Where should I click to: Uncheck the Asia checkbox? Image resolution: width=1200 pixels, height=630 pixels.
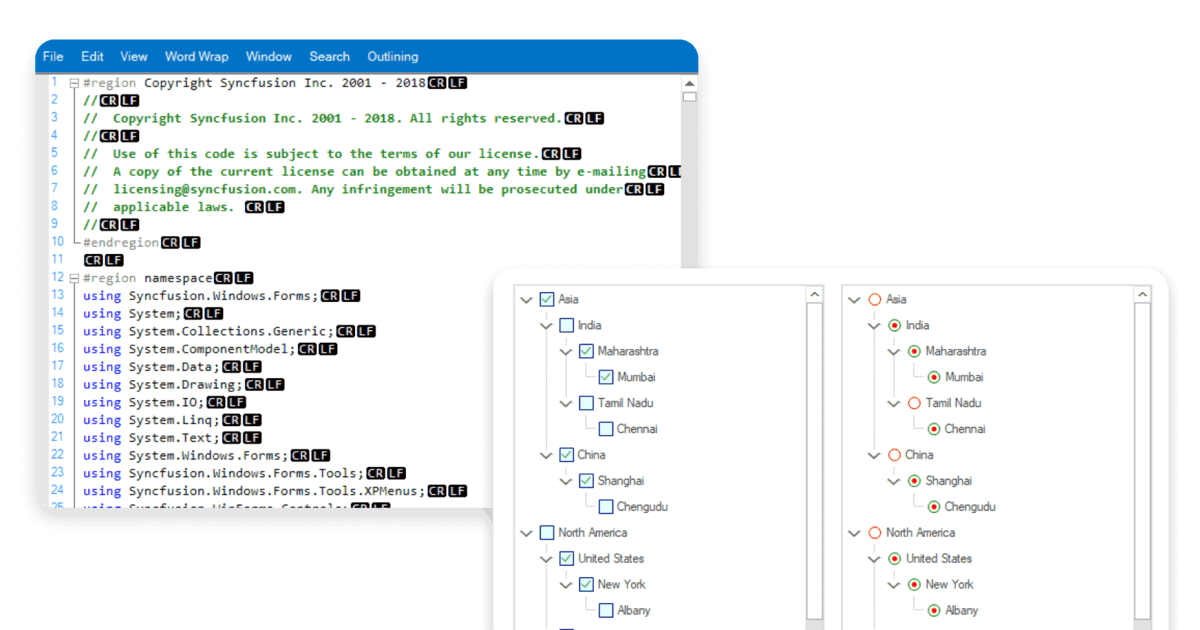547,299
